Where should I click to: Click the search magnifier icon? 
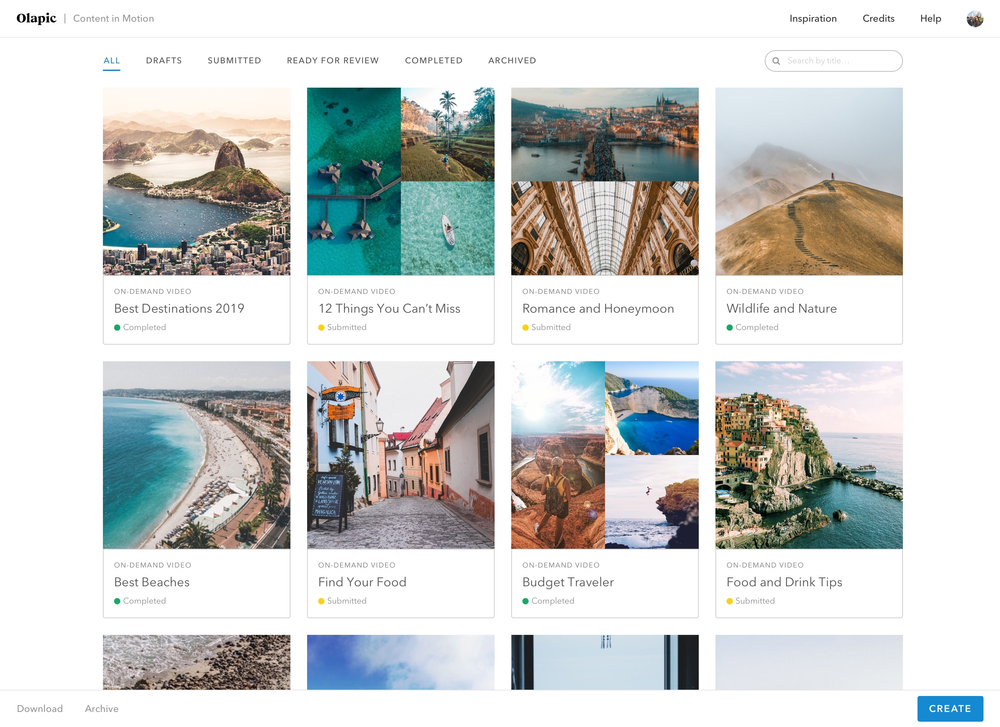click(x=776, y=61)
